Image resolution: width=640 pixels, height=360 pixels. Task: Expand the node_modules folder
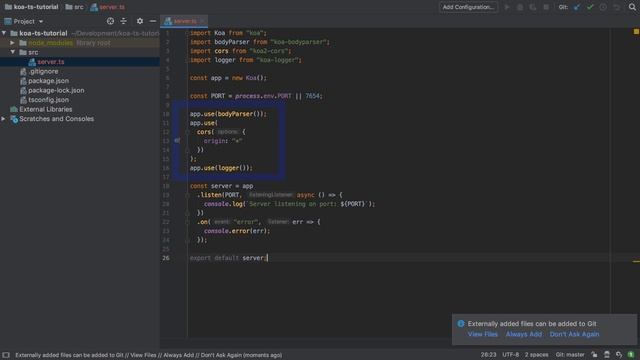(13, 42)
